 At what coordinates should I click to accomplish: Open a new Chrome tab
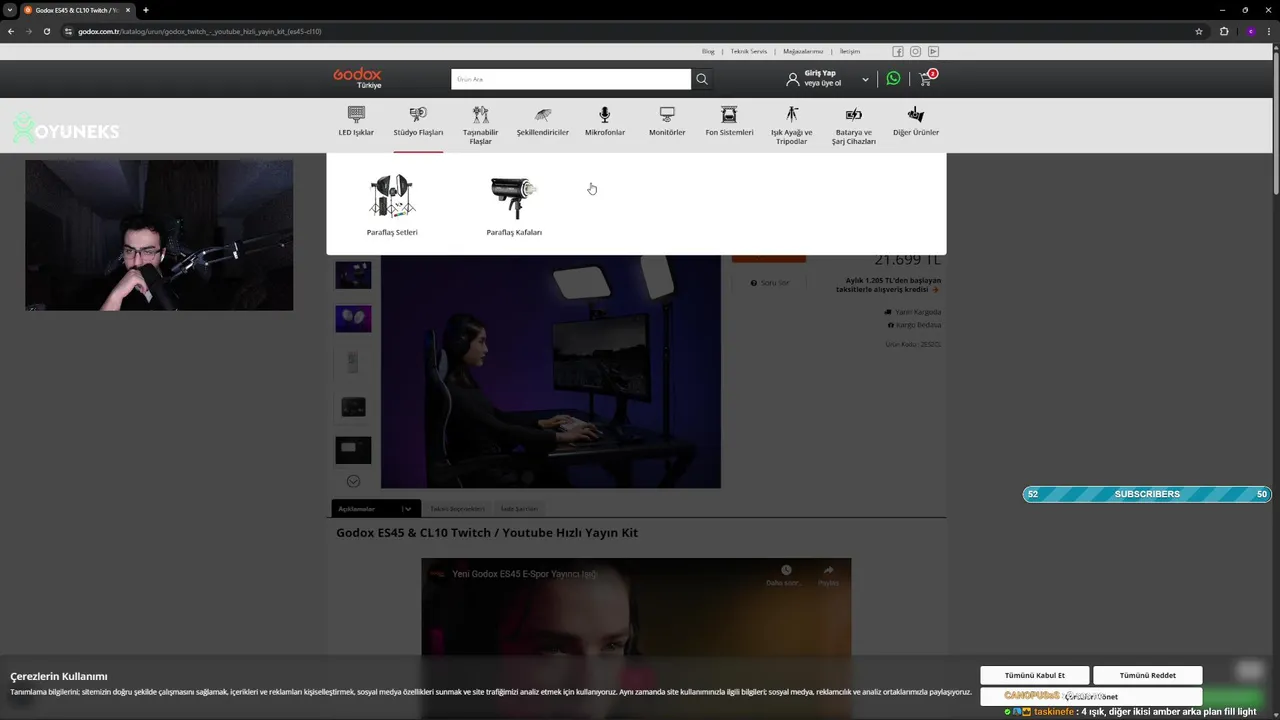(146, 10)
